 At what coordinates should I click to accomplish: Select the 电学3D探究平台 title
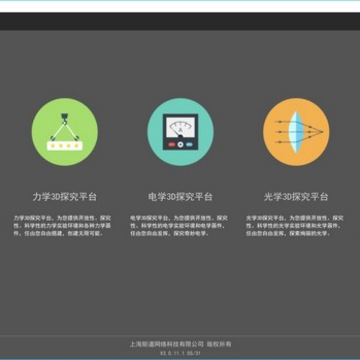pyautogui.click(x=180, y=197)
